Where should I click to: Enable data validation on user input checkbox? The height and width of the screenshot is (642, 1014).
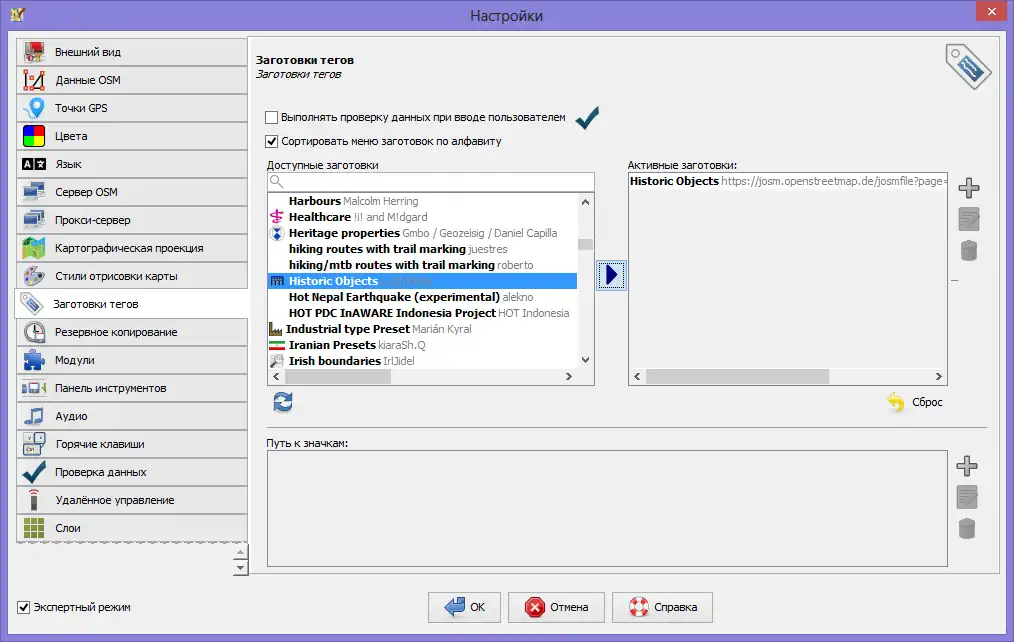pos(272,117)
